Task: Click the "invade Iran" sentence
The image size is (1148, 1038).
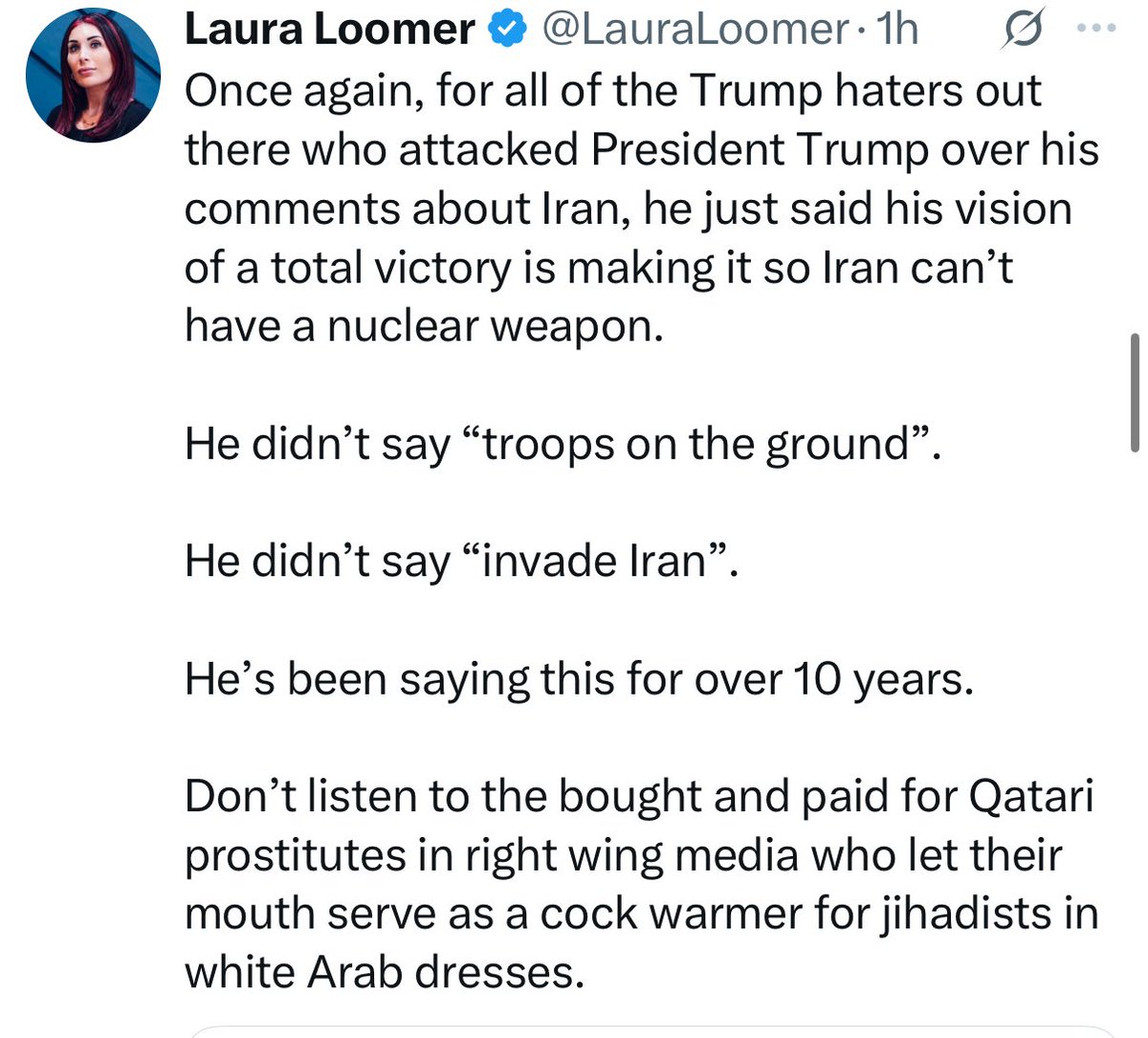Action: pyautogui.click(x=462, y=562)
